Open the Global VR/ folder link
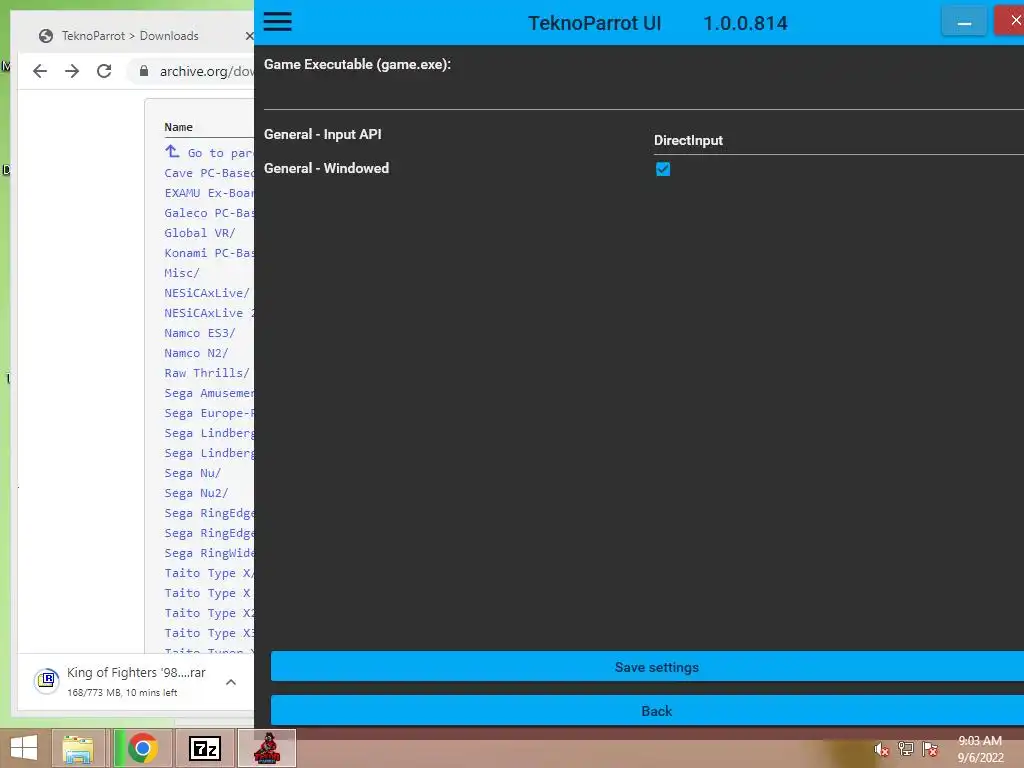 (200, 232)
